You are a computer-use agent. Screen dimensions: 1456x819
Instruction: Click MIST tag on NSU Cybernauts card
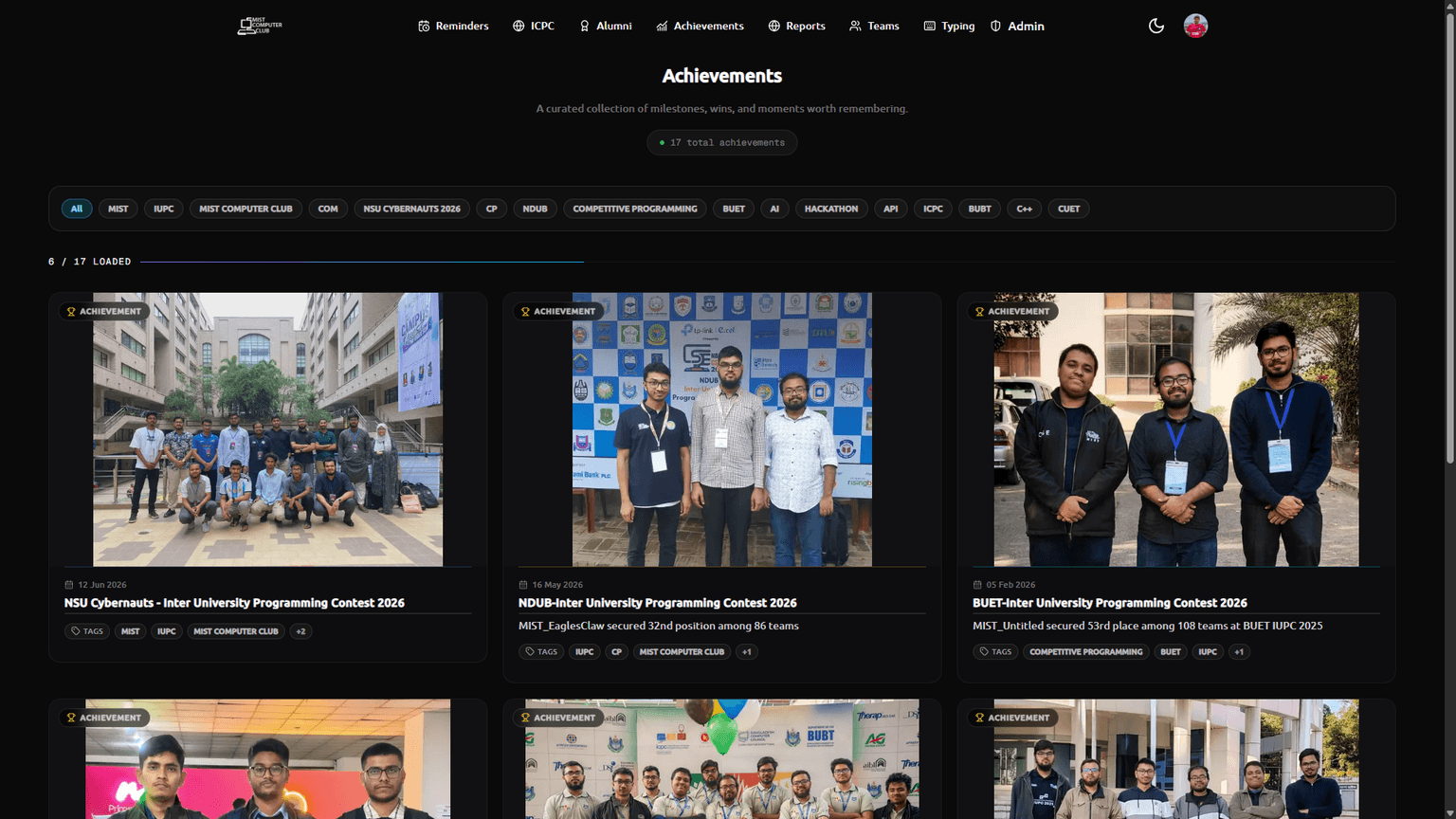(130, 631)
